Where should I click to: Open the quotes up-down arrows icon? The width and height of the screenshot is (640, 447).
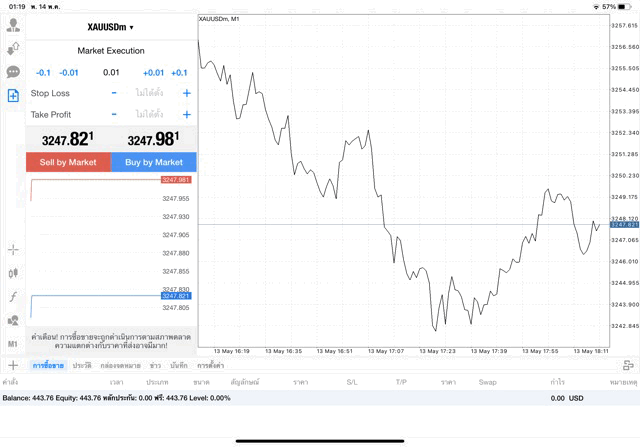13,48
